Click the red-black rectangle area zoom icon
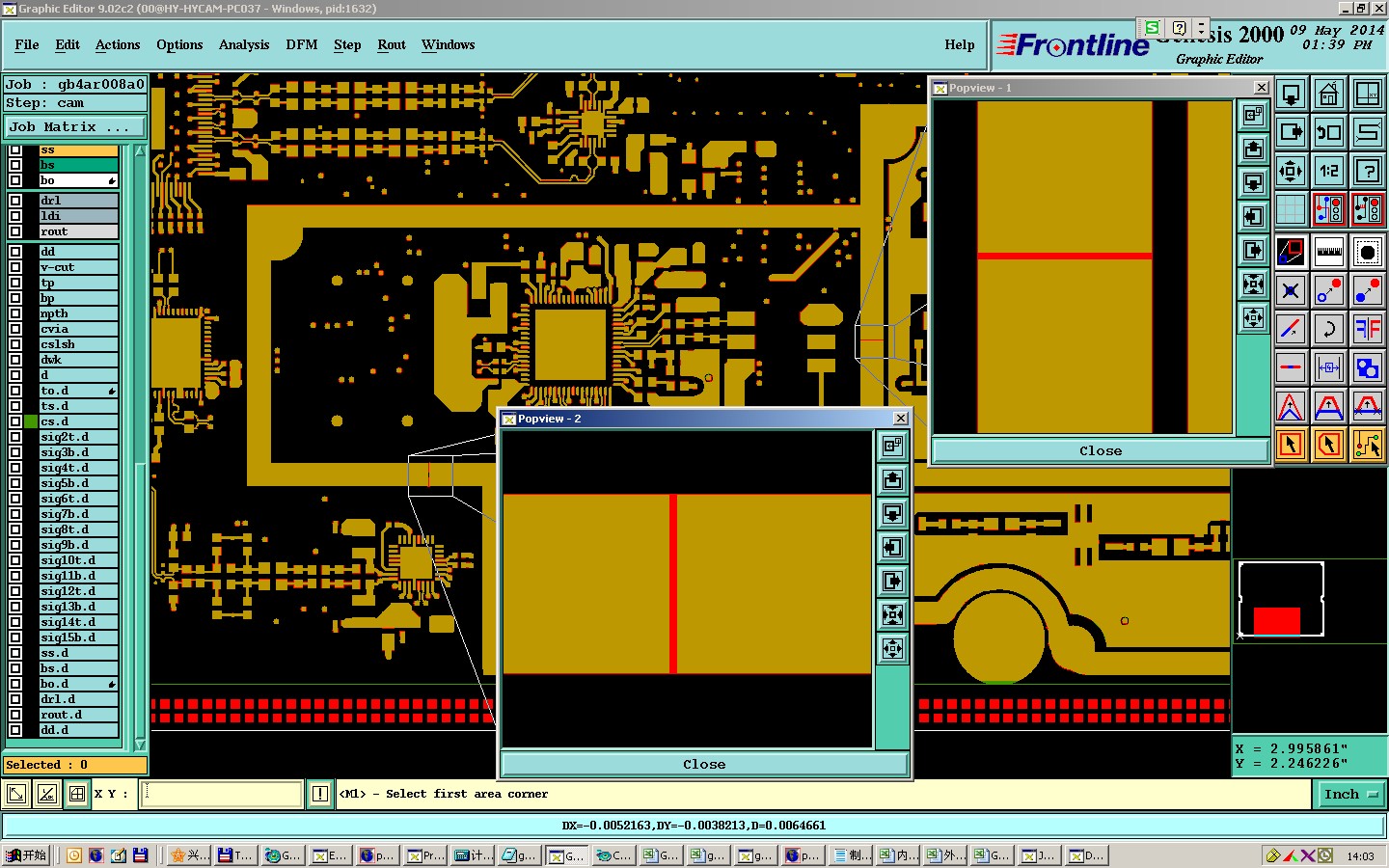This screenshot has height=868, width=1389. click(x=1291, y=252)
